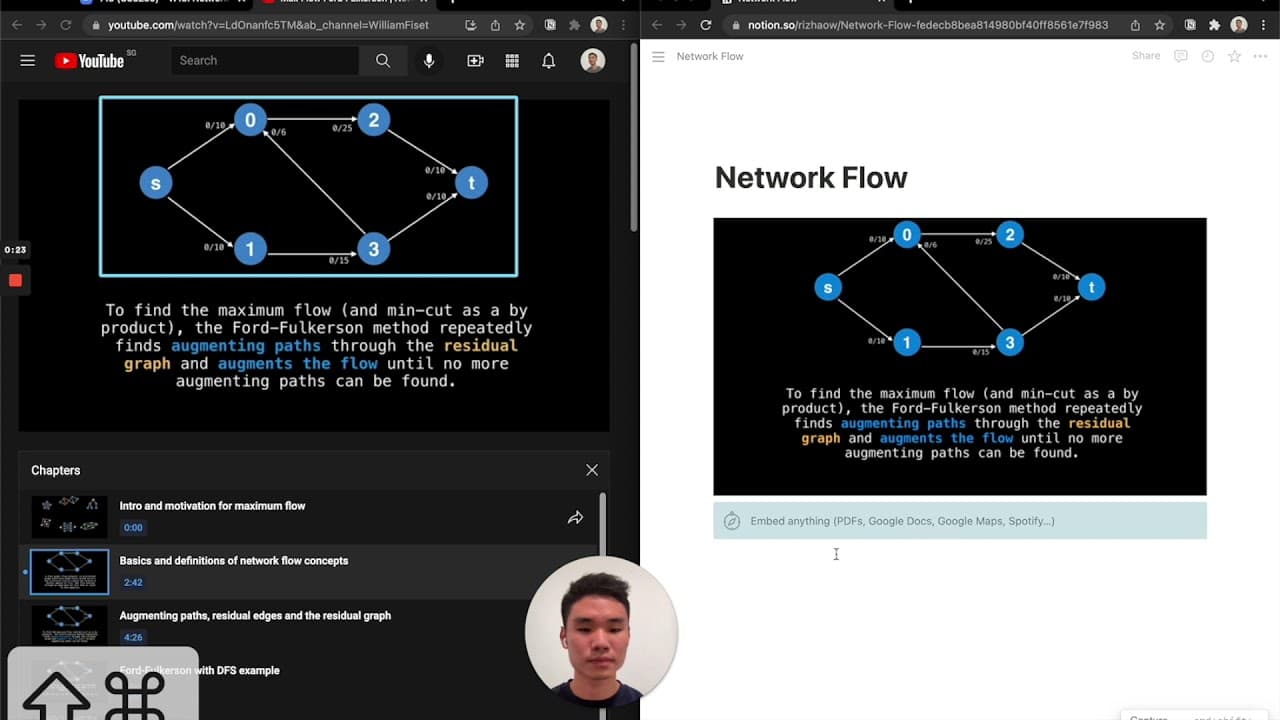
Task: Click the YouTube page vertical scrollbar
Action: tap(634, 135)
